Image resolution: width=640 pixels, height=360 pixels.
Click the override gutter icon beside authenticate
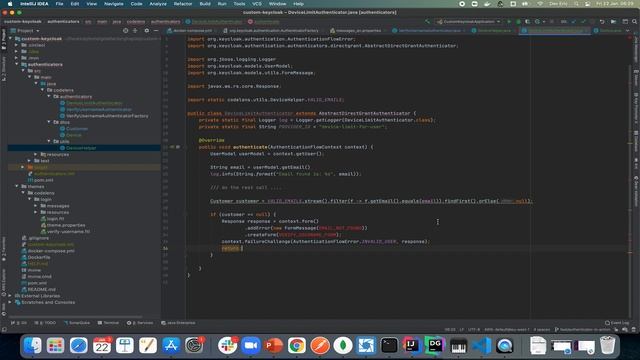[172, 147]
